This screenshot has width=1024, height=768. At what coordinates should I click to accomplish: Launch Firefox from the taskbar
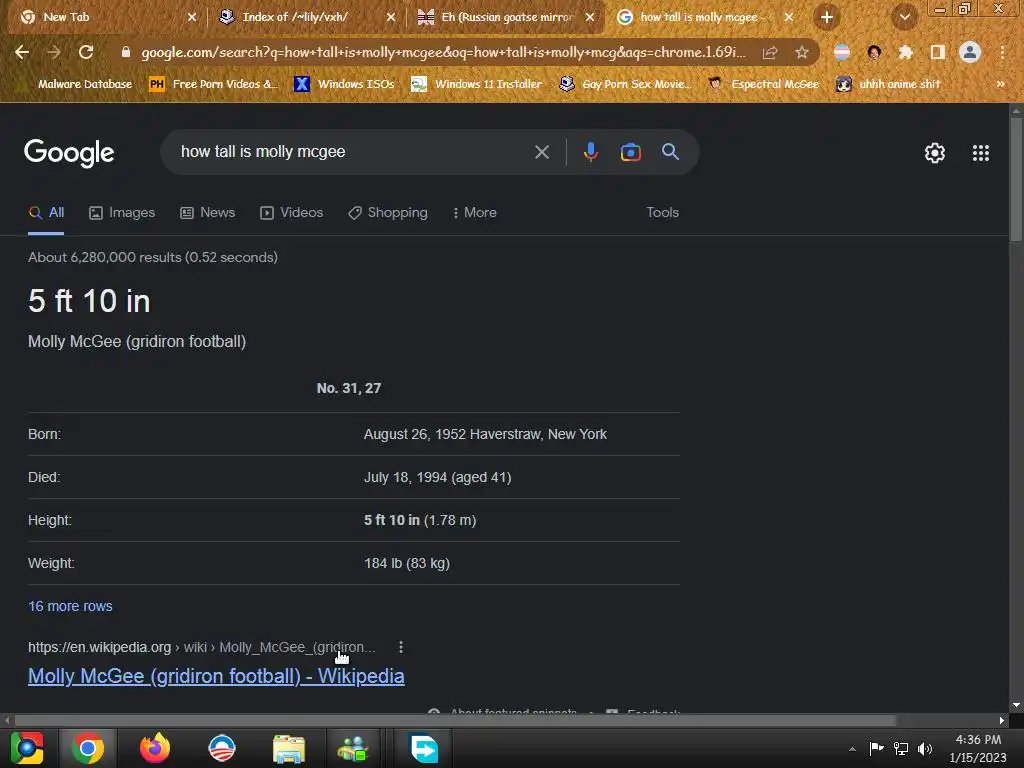(155, 748)
